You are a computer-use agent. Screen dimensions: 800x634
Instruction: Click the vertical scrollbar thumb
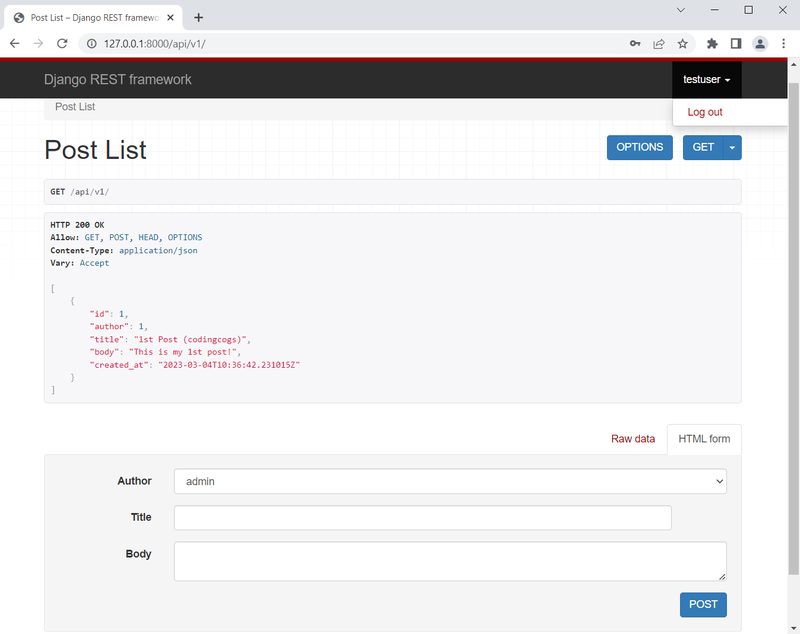[x=793, y=329]
